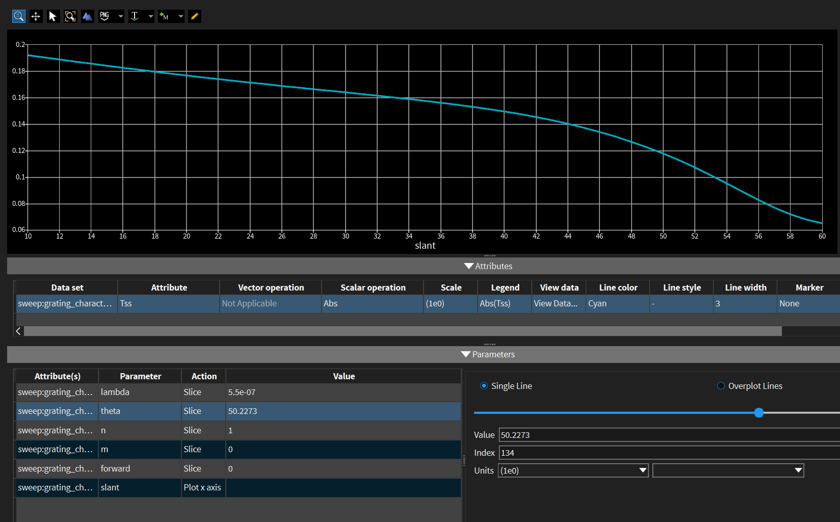Click the Index input field
Screen dimensions: 840x522
[669, 453]
